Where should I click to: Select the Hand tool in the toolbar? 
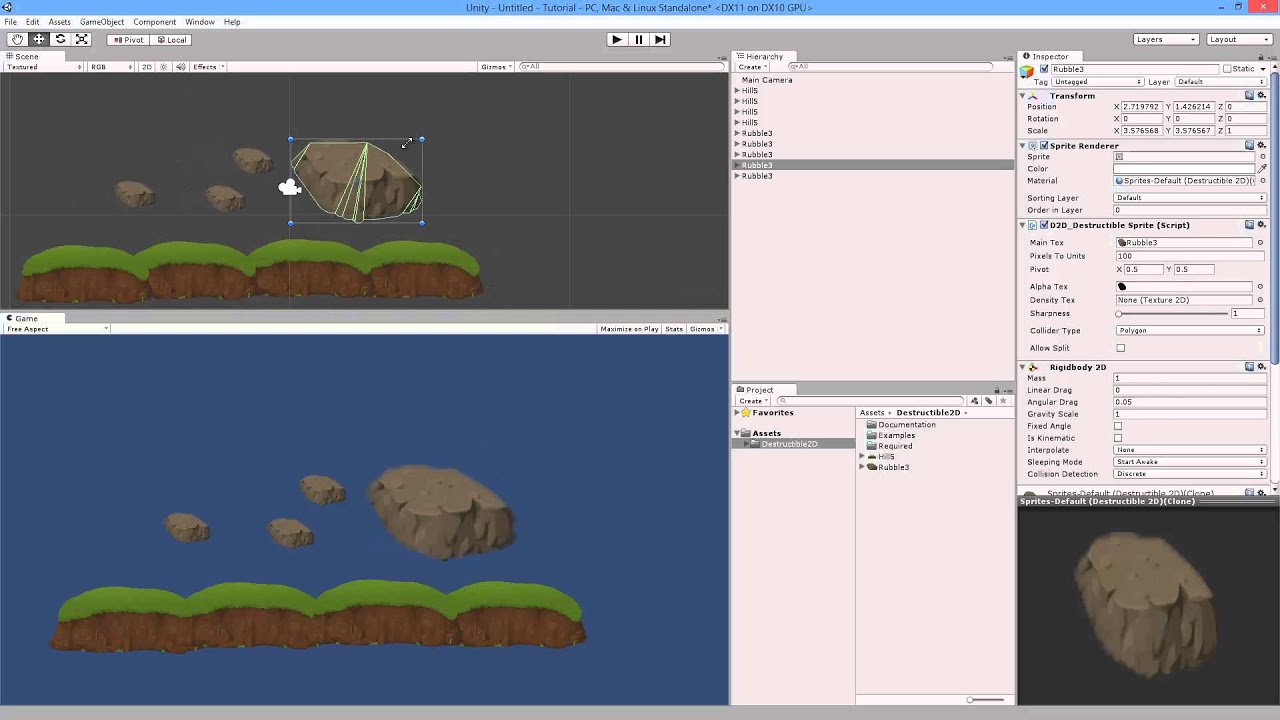[x=18, y=39]
